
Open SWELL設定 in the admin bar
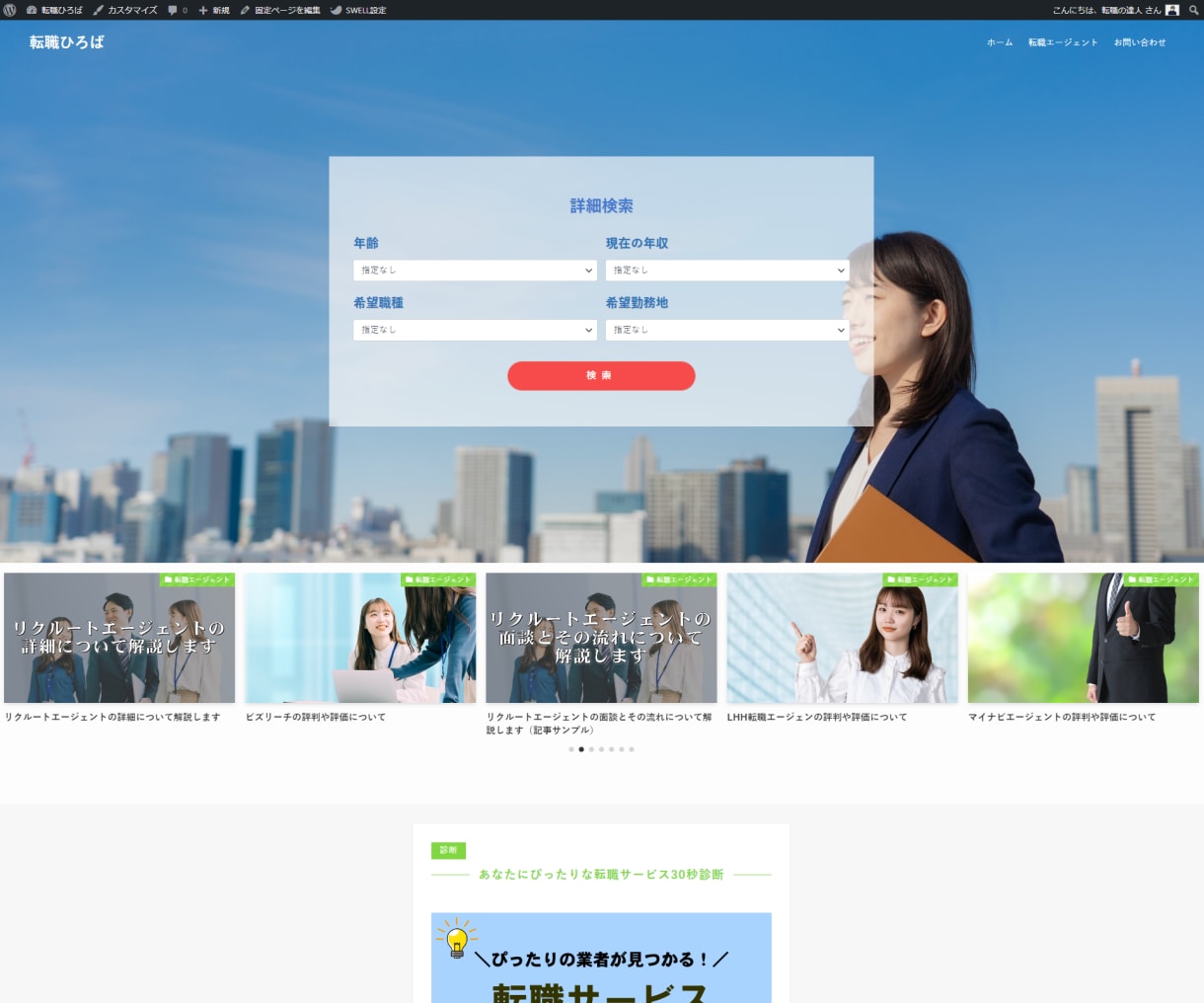click(358, 10)
